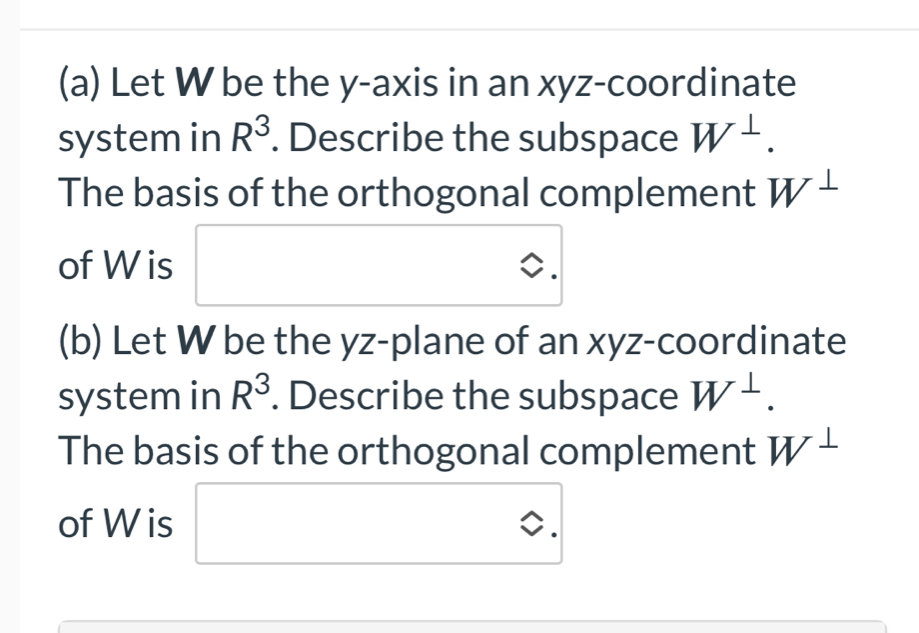
Task: Select the lower arrow of part (b) stepper
Action: click(x=533, y=527)
